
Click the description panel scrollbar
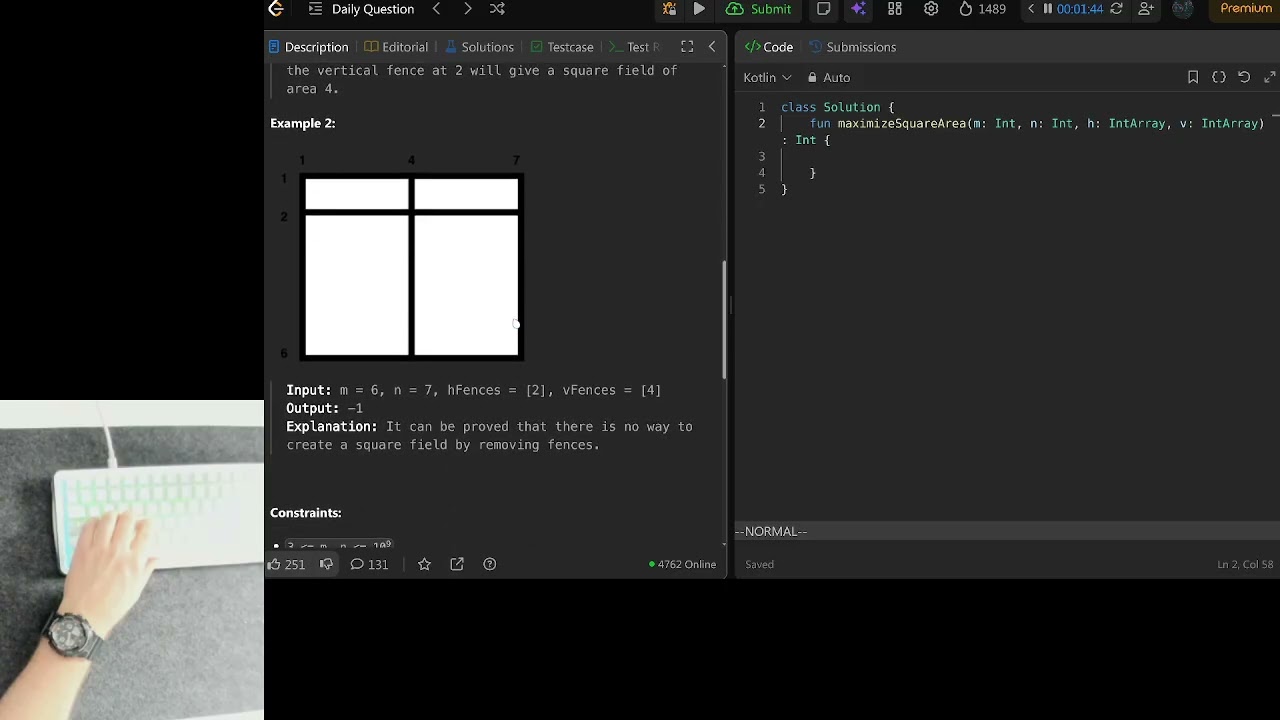point(725,319)
